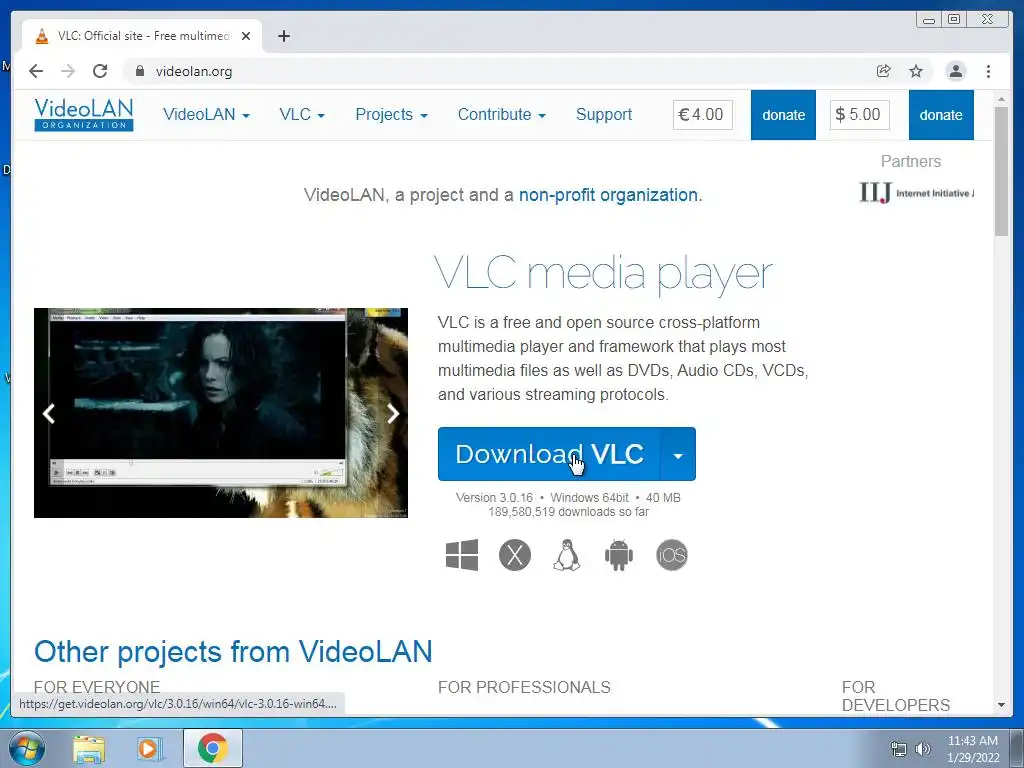Click donate button next to dollar amount
Viewport: 1024px width, 768px height.
(941, 115)
